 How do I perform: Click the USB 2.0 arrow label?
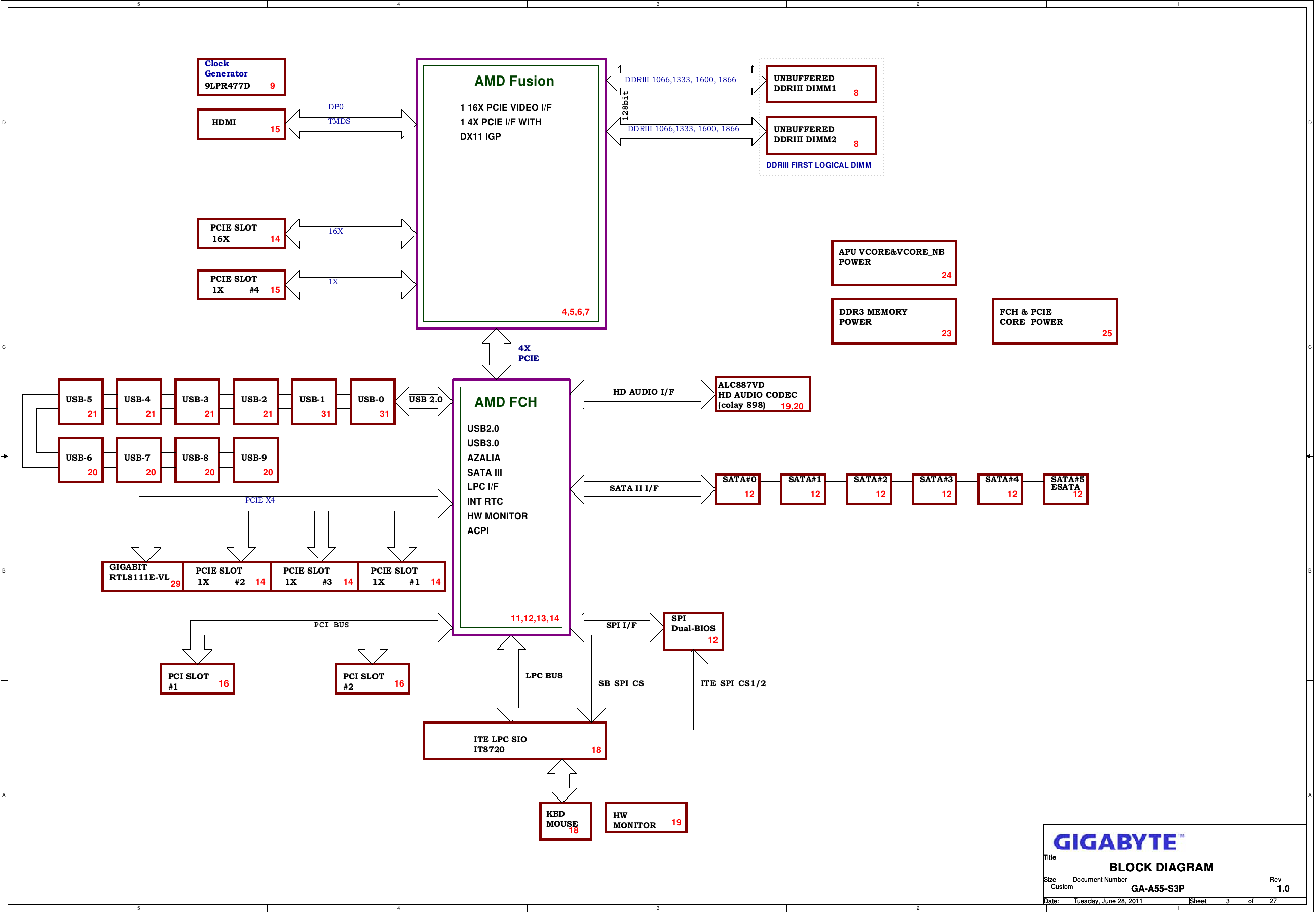pyautogui.click(x=426, y=399)
